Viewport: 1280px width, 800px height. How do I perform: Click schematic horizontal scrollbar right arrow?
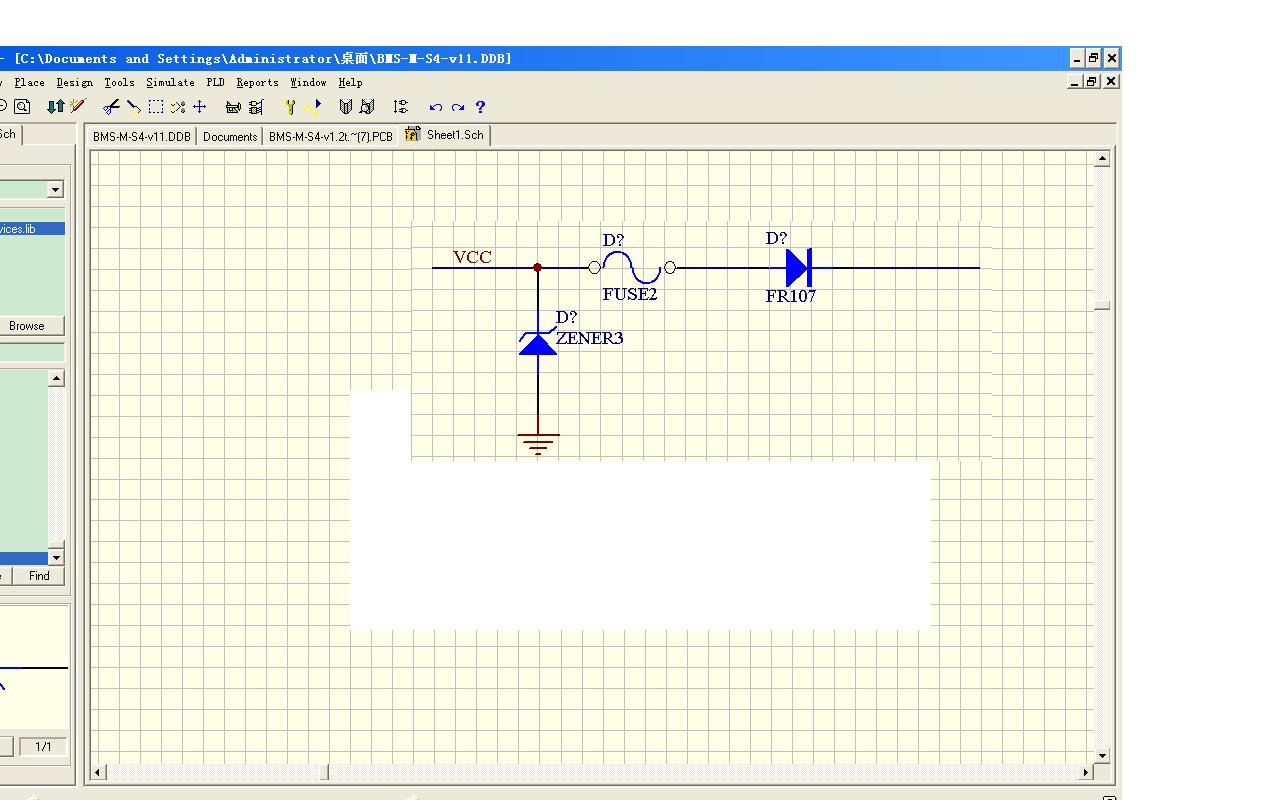click(x=1086, y=772)
